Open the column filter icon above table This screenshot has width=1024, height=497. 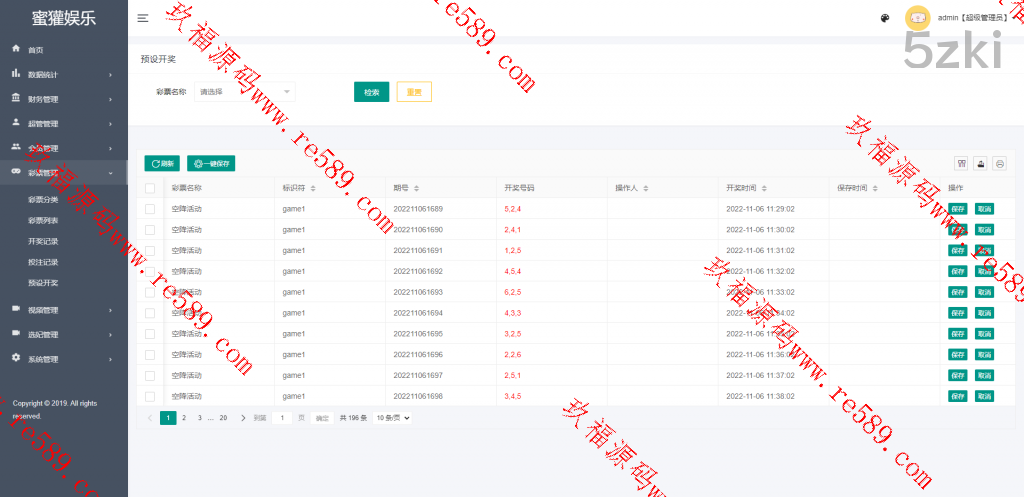pyautogui.click(x=961, y=163)
